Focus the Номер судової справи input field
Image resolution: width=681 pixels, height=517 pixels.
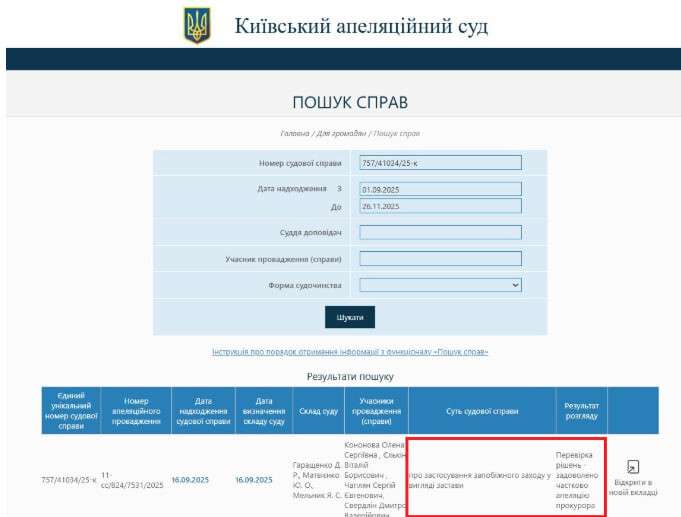click(440, 163)
